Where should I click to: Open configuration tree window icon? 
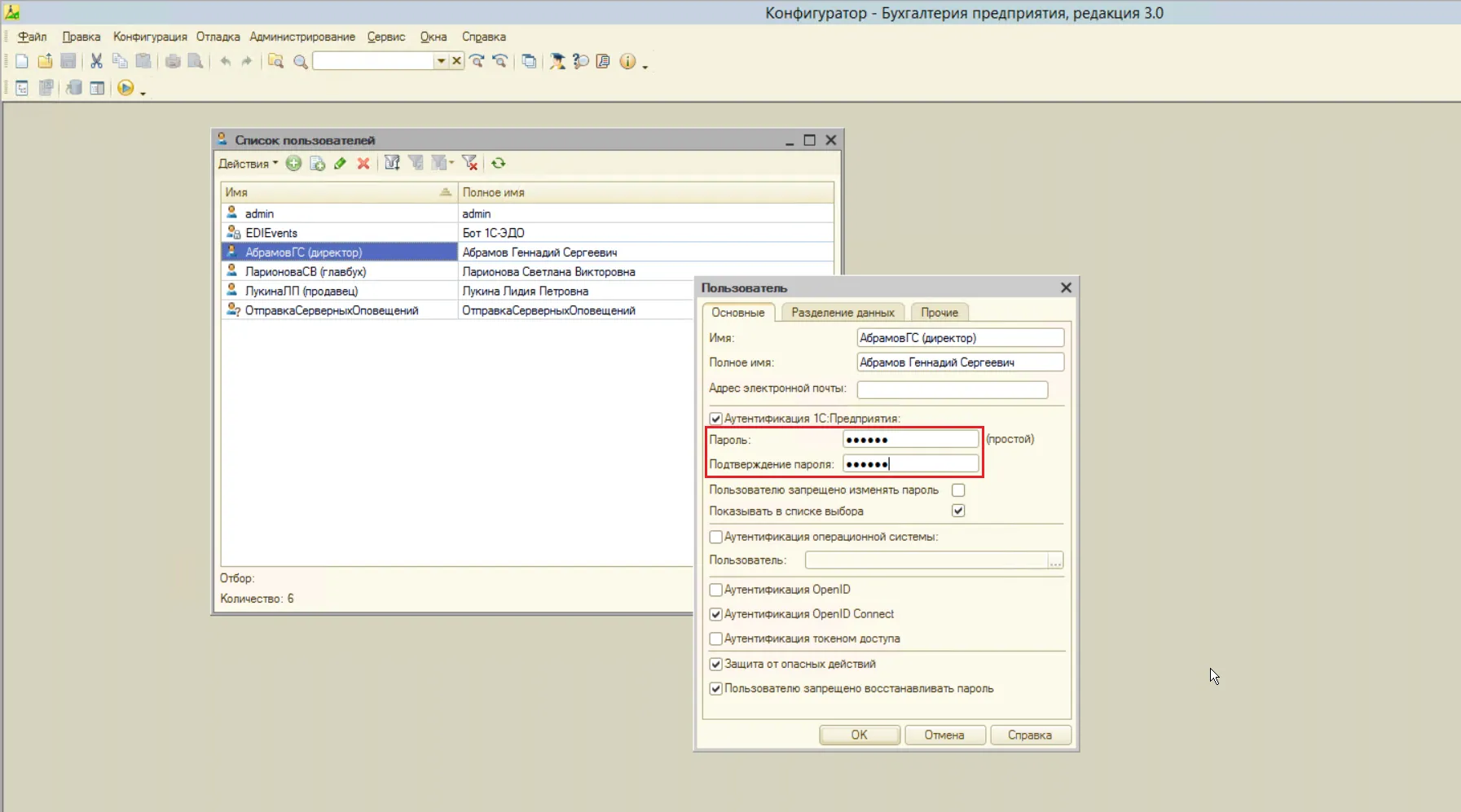22,88
